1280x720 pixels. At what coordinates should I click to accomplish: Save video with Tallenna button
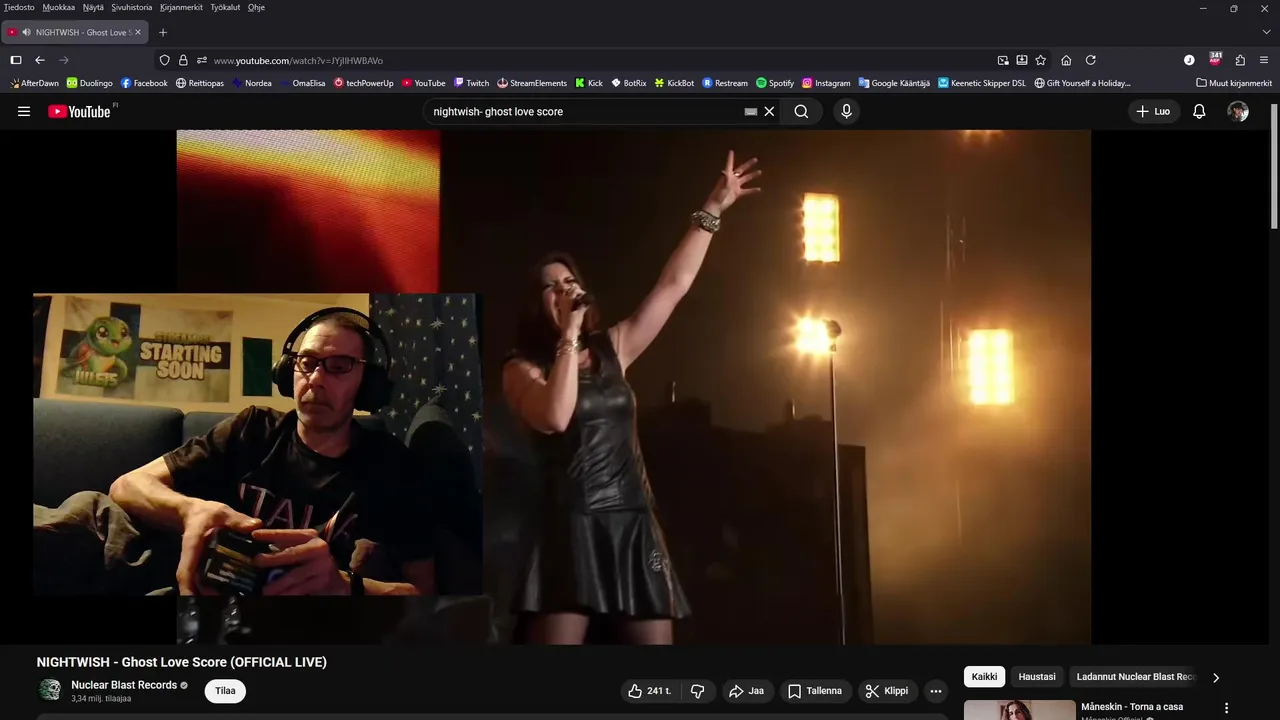click(x=814, y=691)
